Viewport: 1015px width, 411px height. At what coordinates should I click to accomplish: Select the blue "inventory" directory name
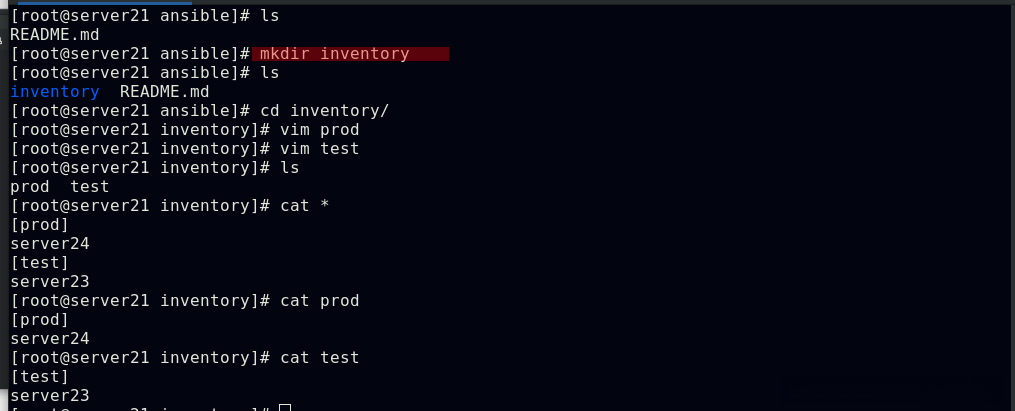coord(54,92)
